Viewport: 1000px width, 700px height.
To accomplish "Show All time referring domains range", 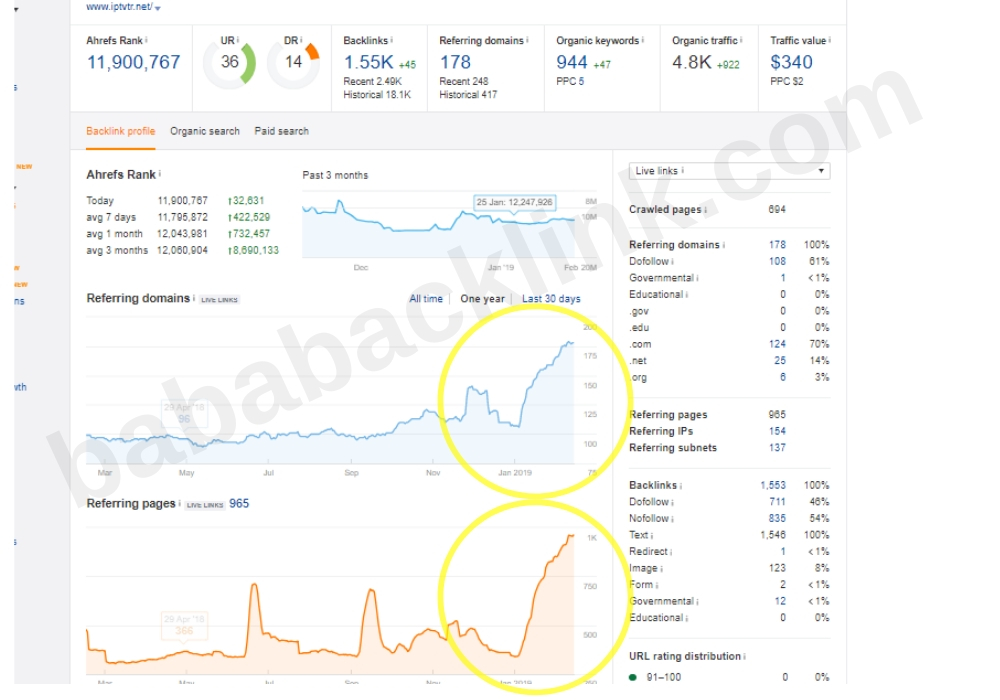I will (426, 298).
